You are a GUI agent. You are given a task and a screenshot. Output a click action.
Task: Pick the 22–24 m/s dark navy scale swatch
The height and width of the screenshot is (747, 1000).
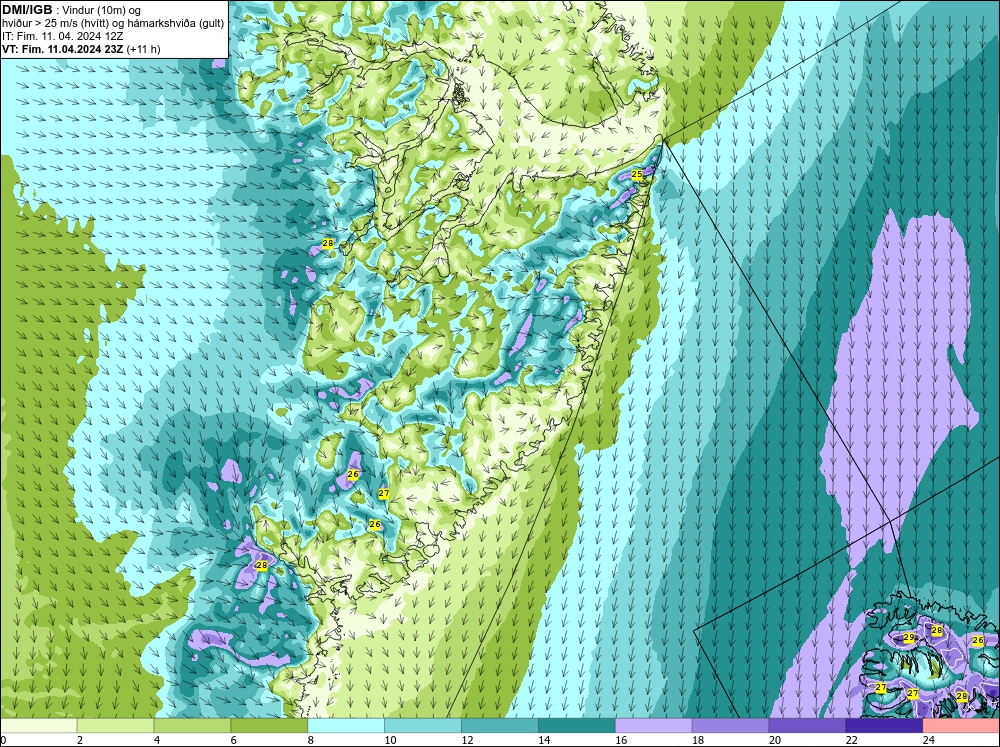884,726
